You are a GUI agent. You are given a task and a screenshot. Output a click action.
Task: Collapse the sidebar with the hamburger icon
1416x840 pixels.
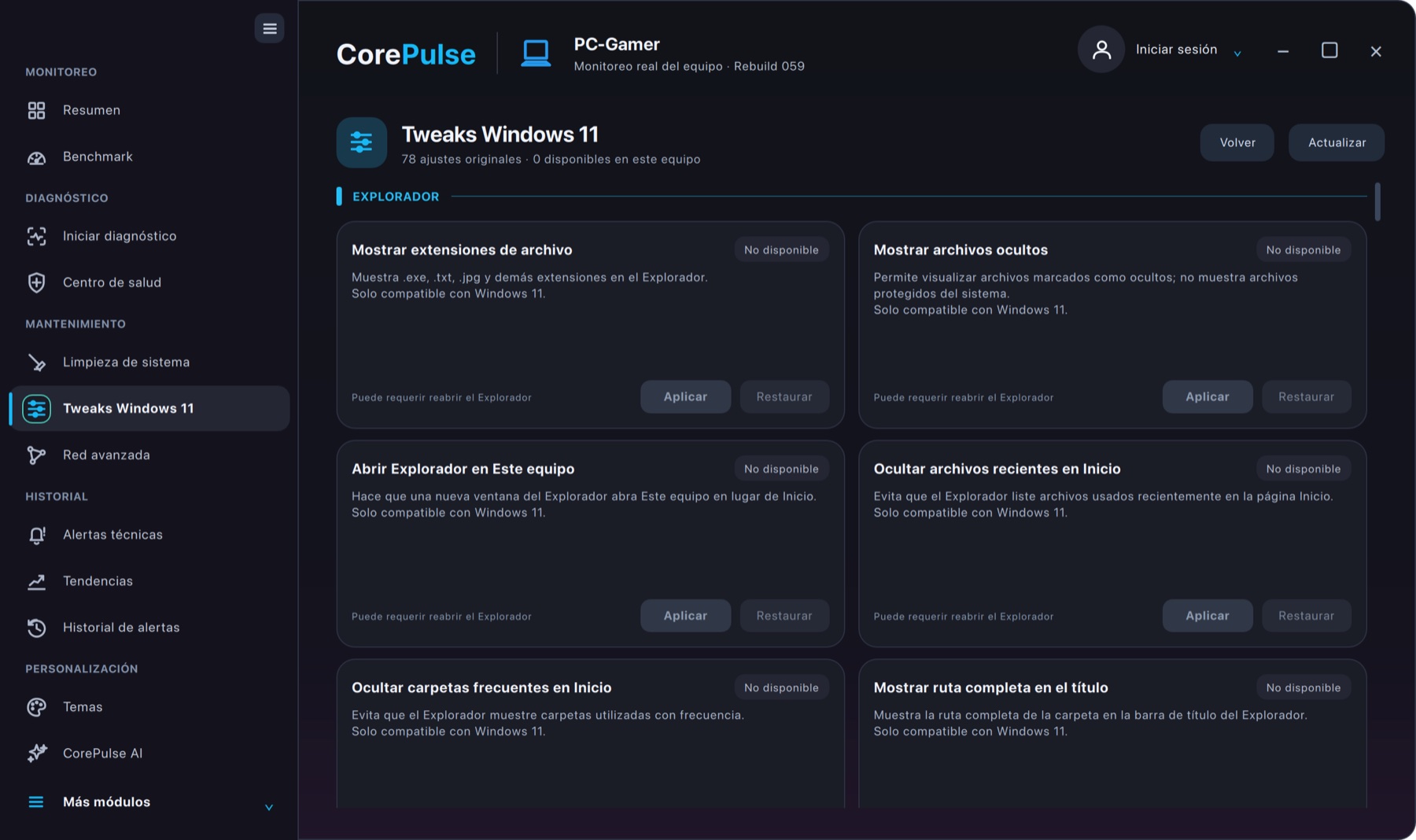(x=269, y=29)
